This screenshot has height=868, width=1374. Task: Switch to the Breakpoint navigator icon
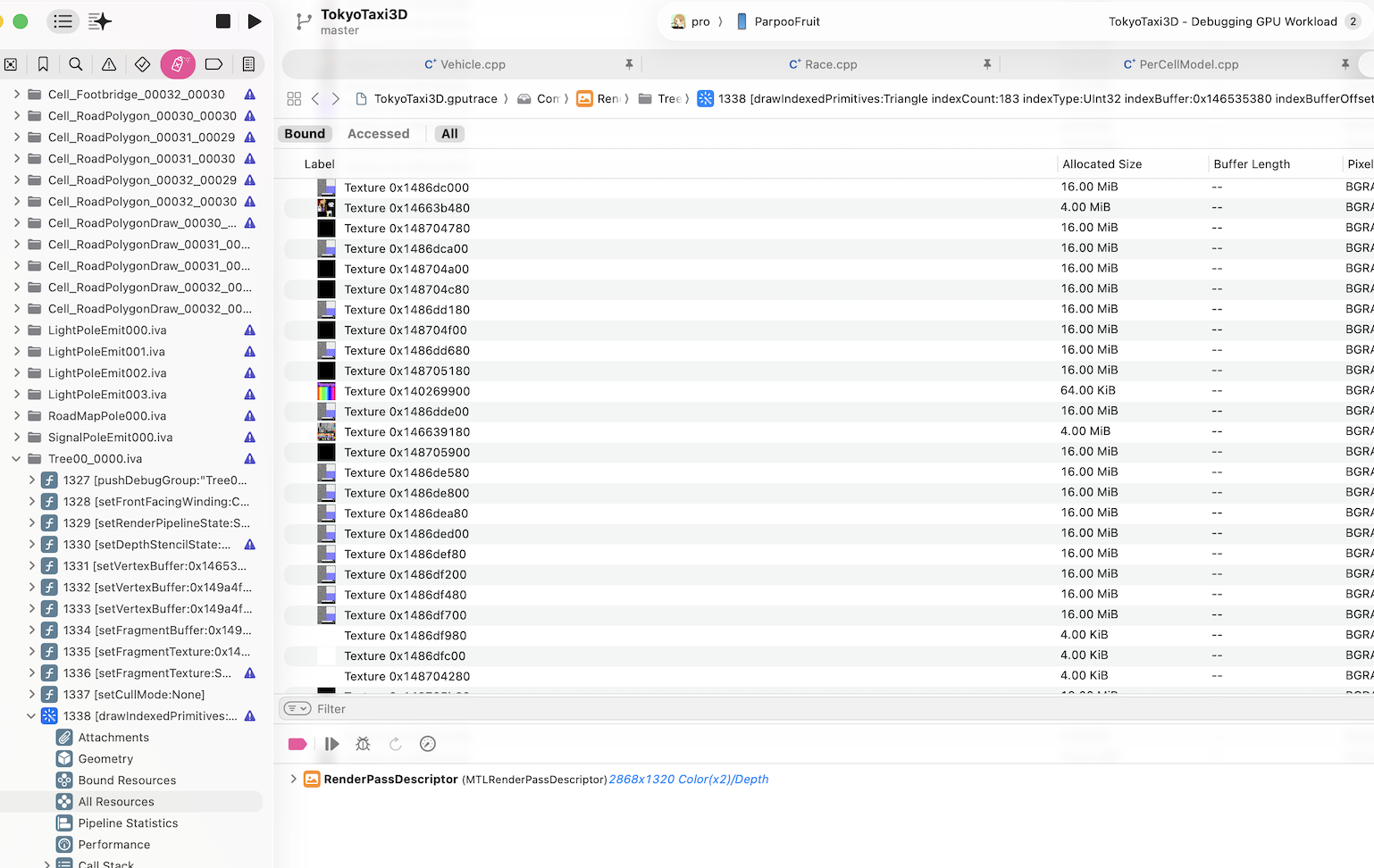pyautogui.click(x=214, y=64)
